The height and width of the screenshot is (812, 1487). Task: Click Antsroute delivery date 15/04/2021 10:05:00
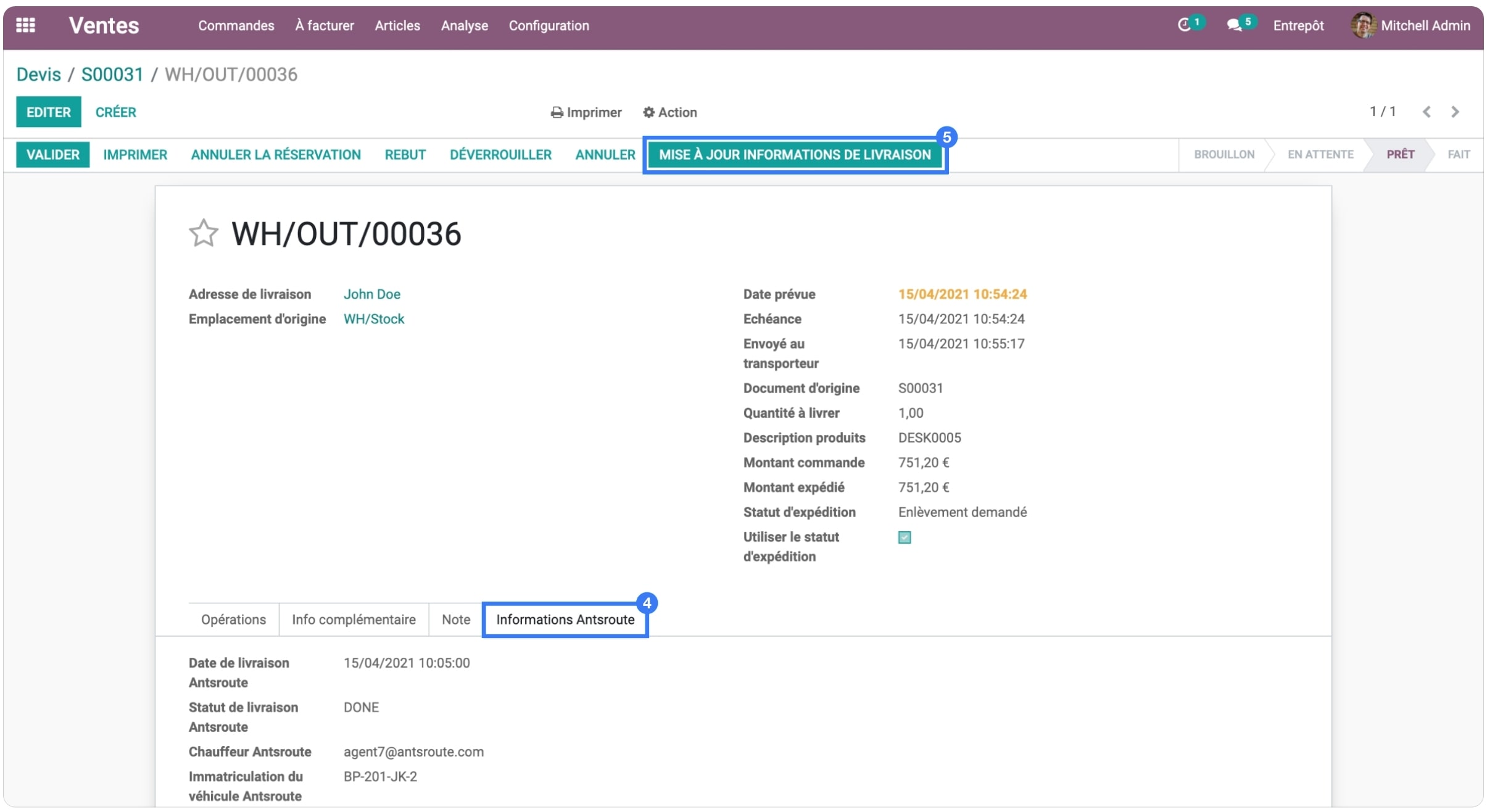point(407,663)
